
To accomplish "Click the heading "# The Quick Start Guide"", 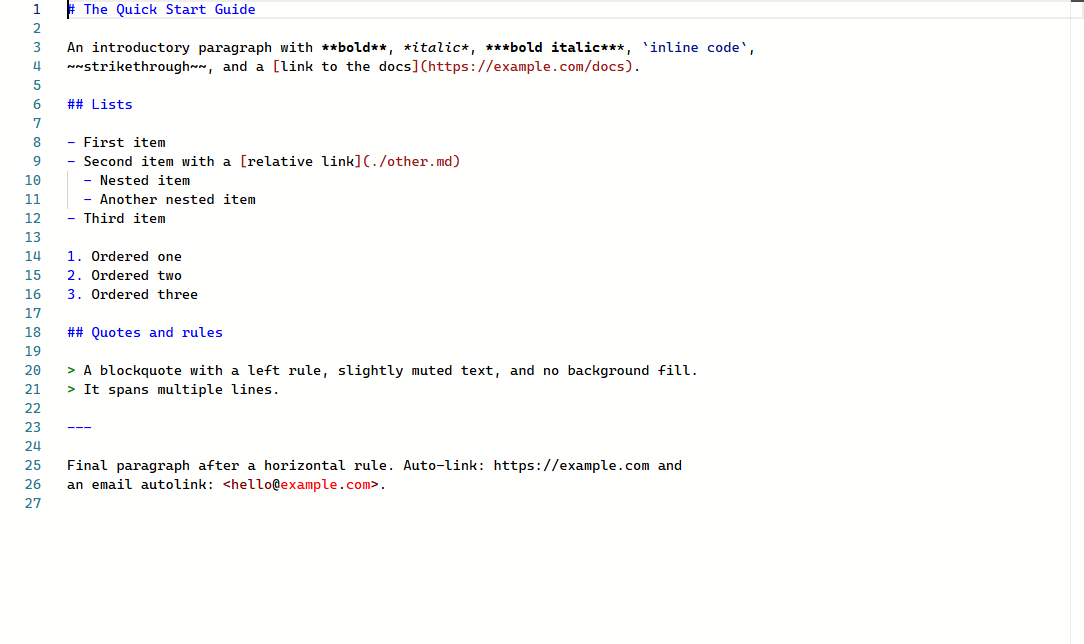I will click(161, 10).
